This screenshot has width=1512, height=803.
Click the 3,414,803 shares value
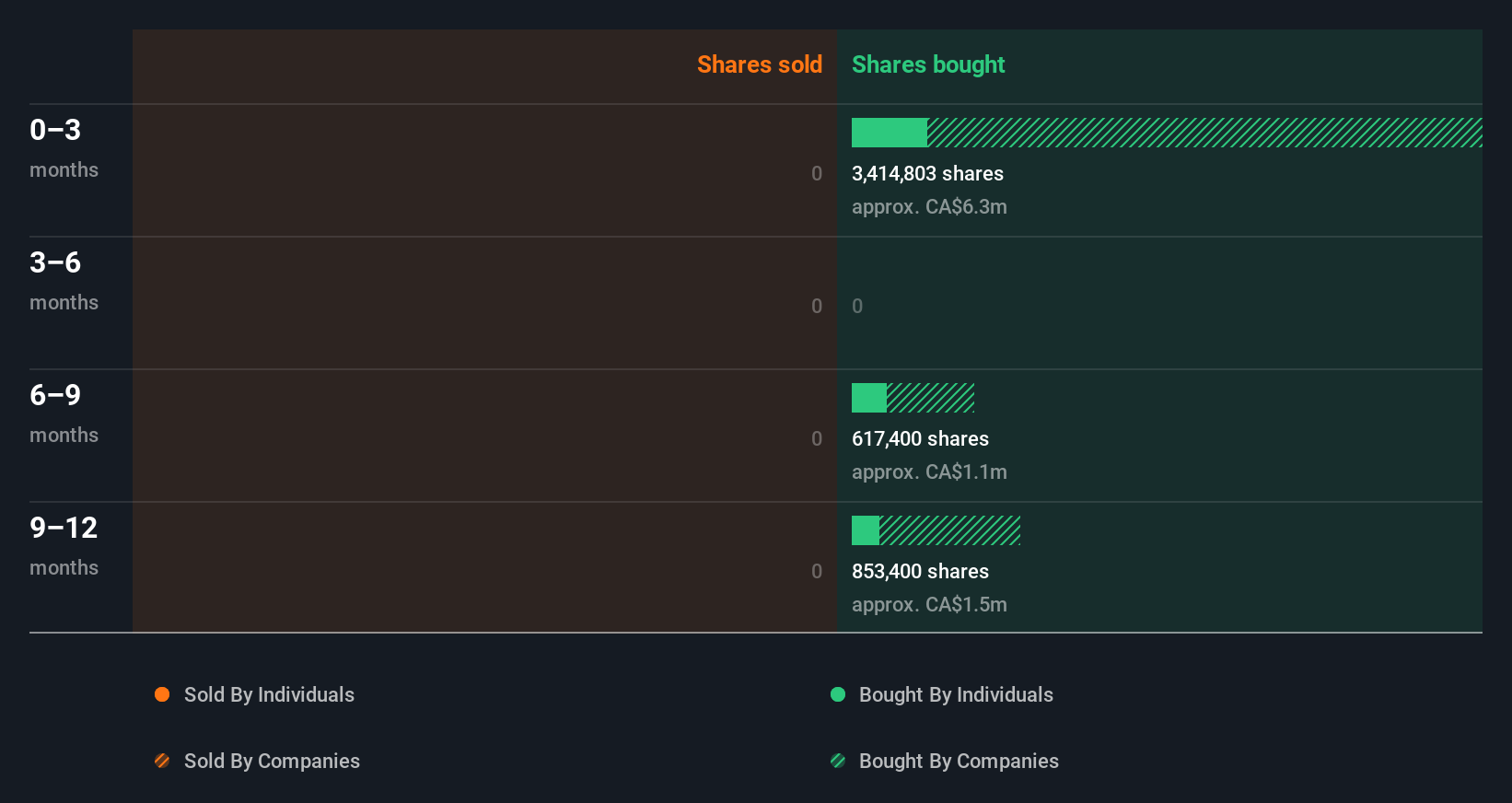(x=927, y=173)
